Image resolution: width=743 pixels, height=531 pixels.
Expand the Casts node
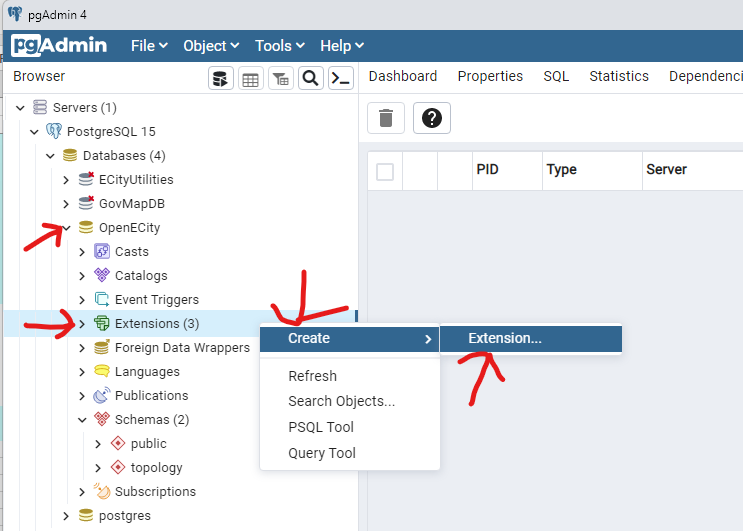tap(82, 252)
